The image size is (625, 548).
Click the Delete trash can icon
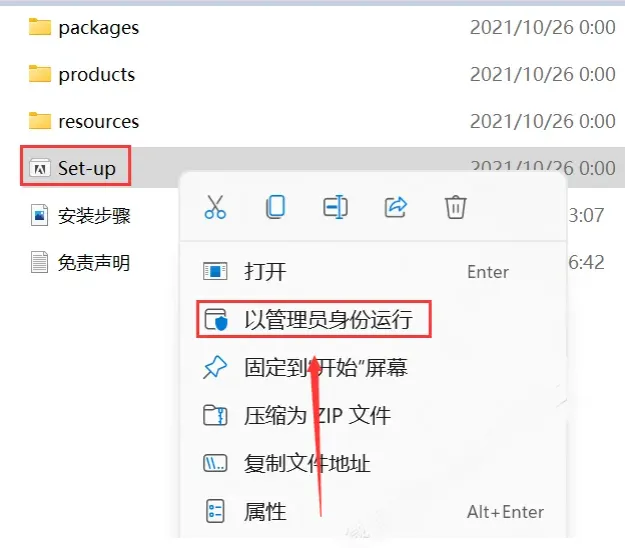[x=455, y=207]
